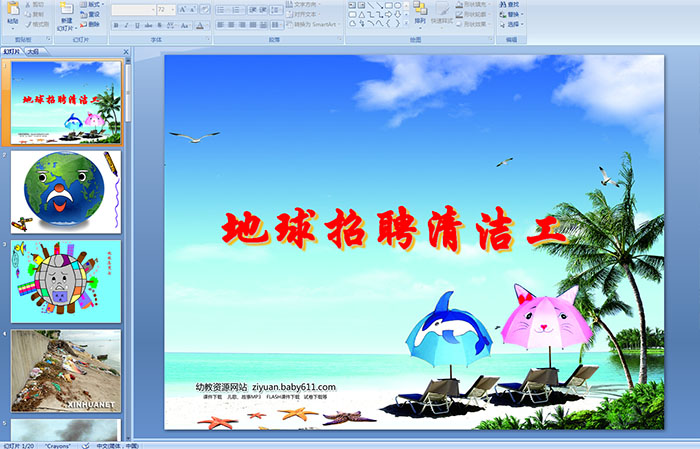Screen dimensions: 700x449
Task: Open the Replace (替换) dropdown
Action: (512, 14)
